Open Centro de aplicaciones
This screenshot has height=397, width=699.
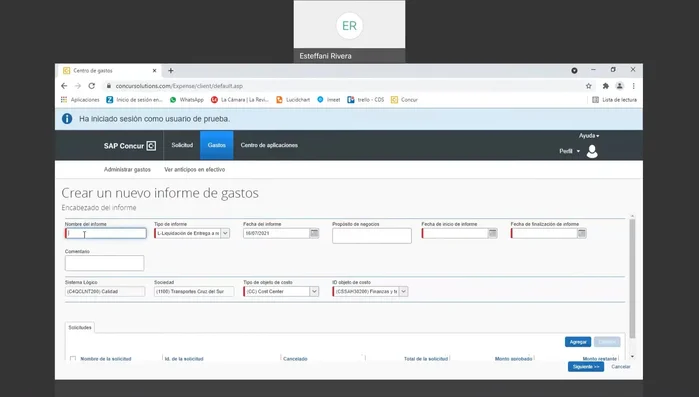coord(269,145)
